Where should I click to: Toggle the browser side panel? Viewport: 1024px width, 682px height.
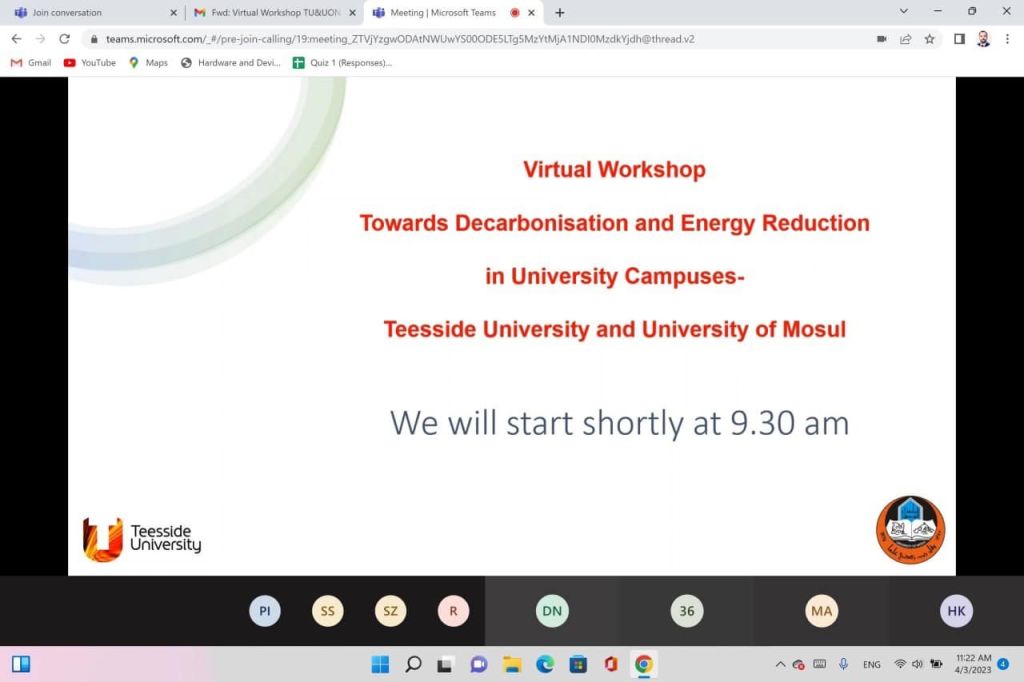coord(959,39)
